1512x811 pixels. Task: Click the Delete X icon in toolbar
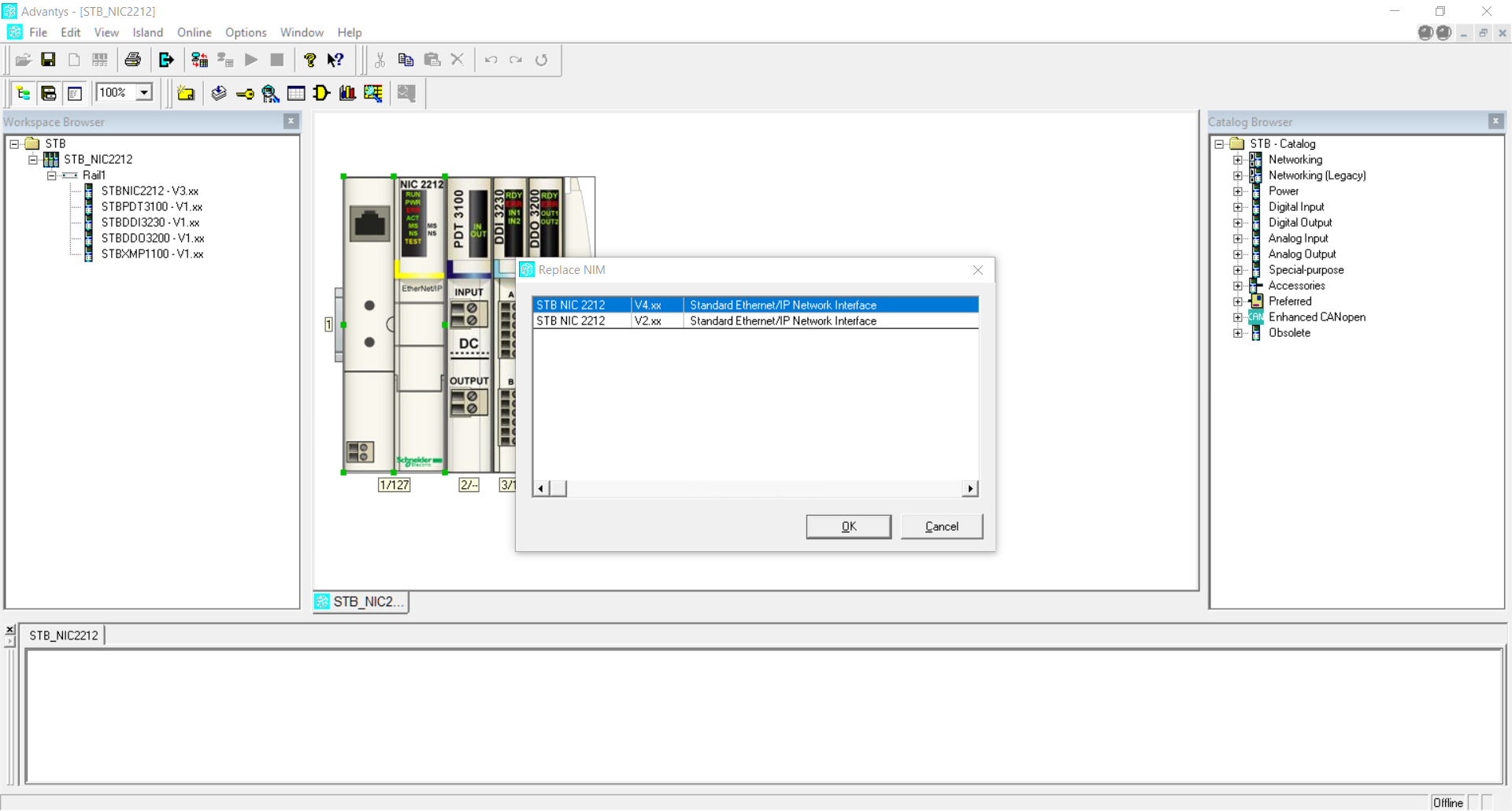click(x=458, y=60)
